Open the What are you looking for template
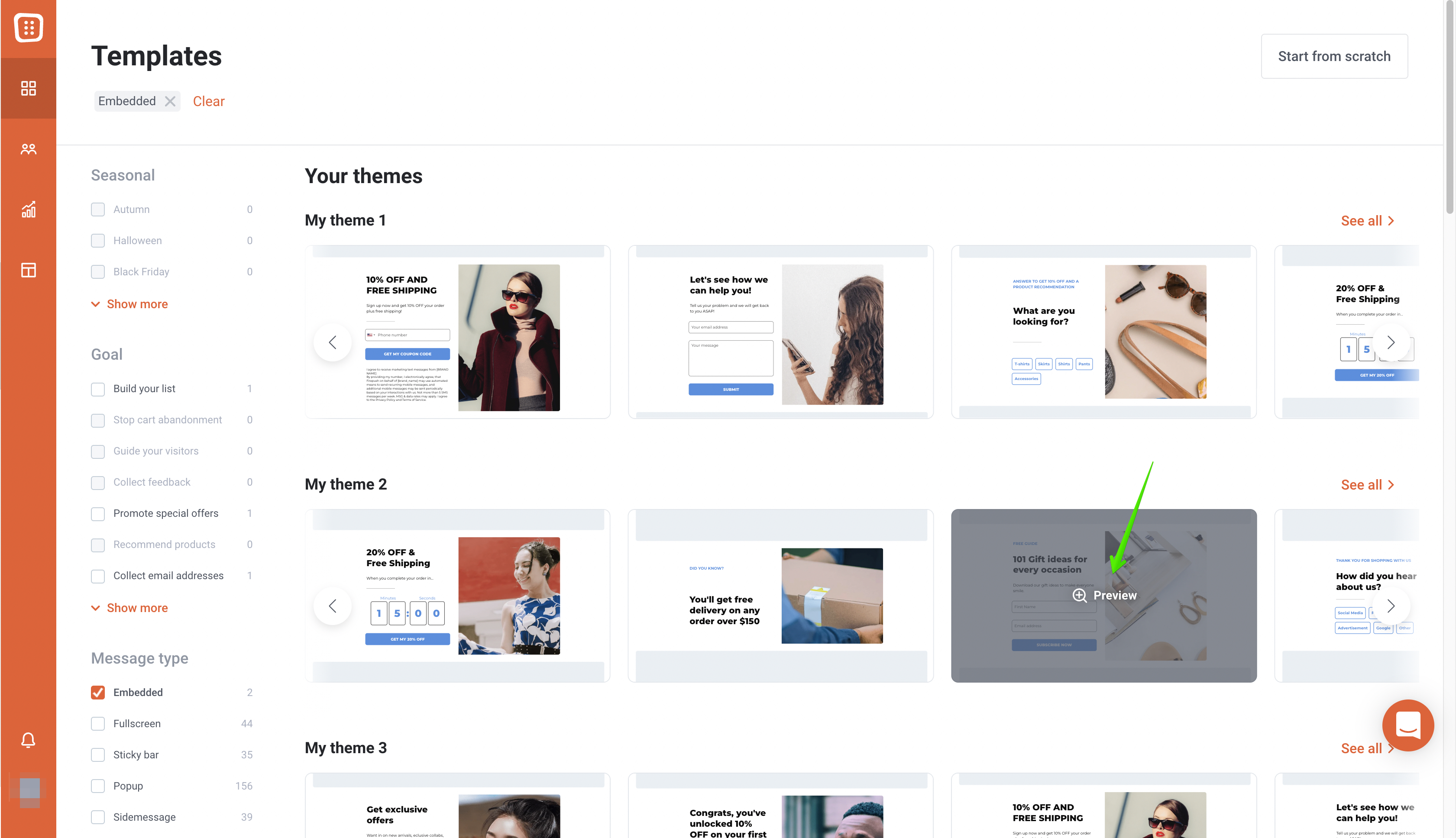1456x838 pixels. click(1103, 332)
